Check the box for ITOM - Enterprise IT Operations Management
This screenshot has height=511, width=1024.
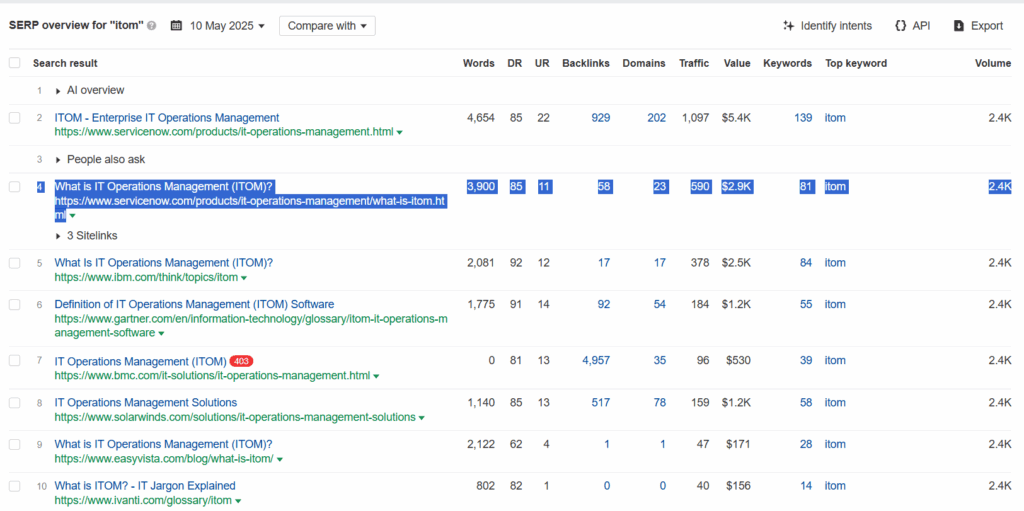14,118
